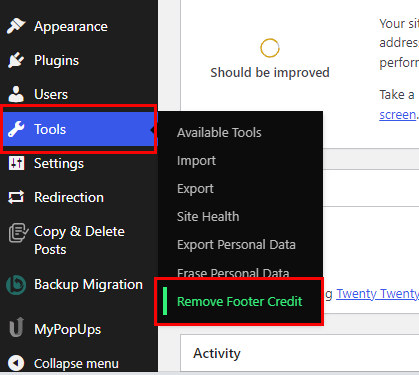Go to the Users menu
The image size is (419, 375).
click(51, 94)
